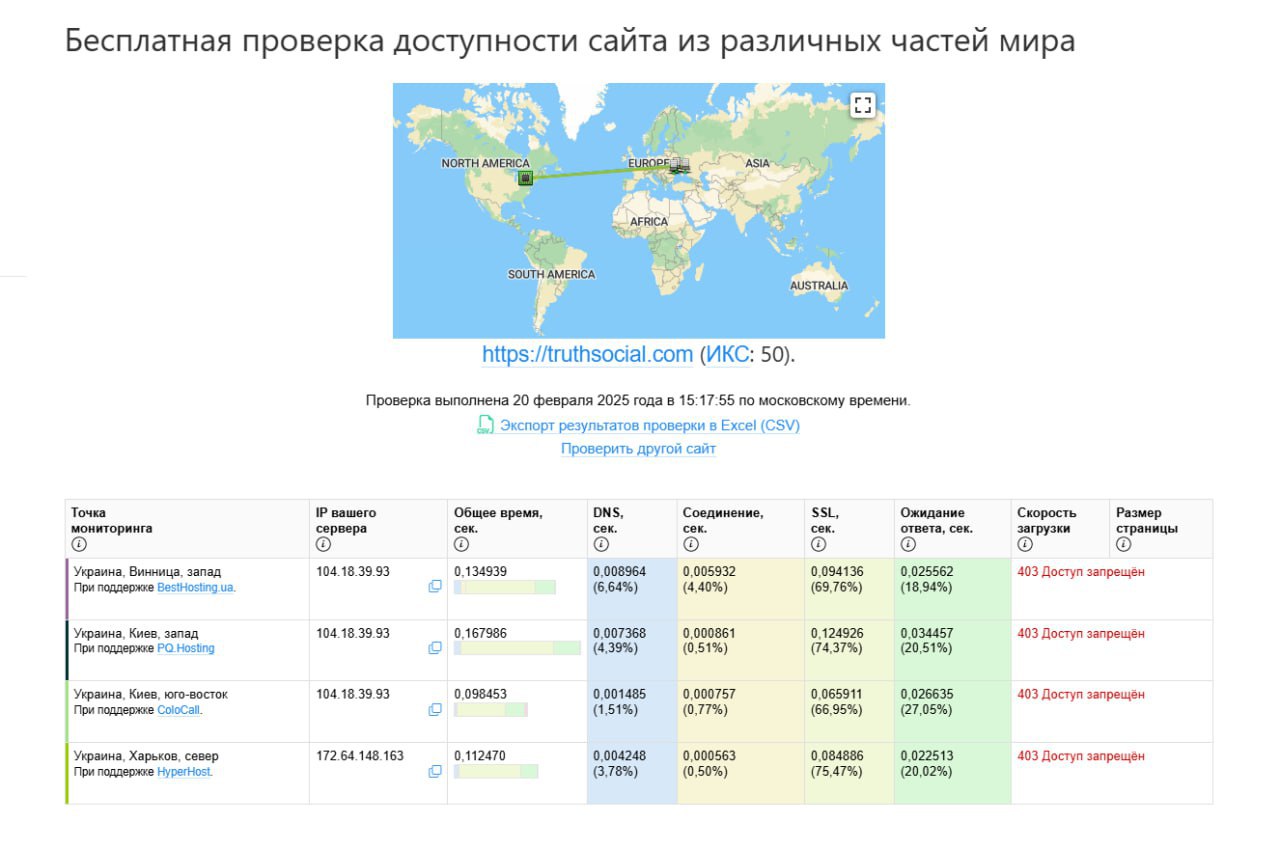Click connection value 0,000861

pyautogui.click(x=709, y=633)
